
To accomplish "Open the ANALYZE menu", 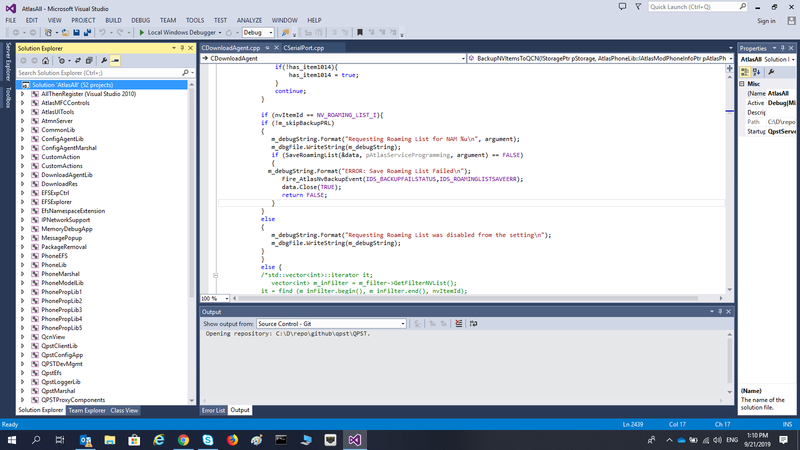I will (249, 21).
